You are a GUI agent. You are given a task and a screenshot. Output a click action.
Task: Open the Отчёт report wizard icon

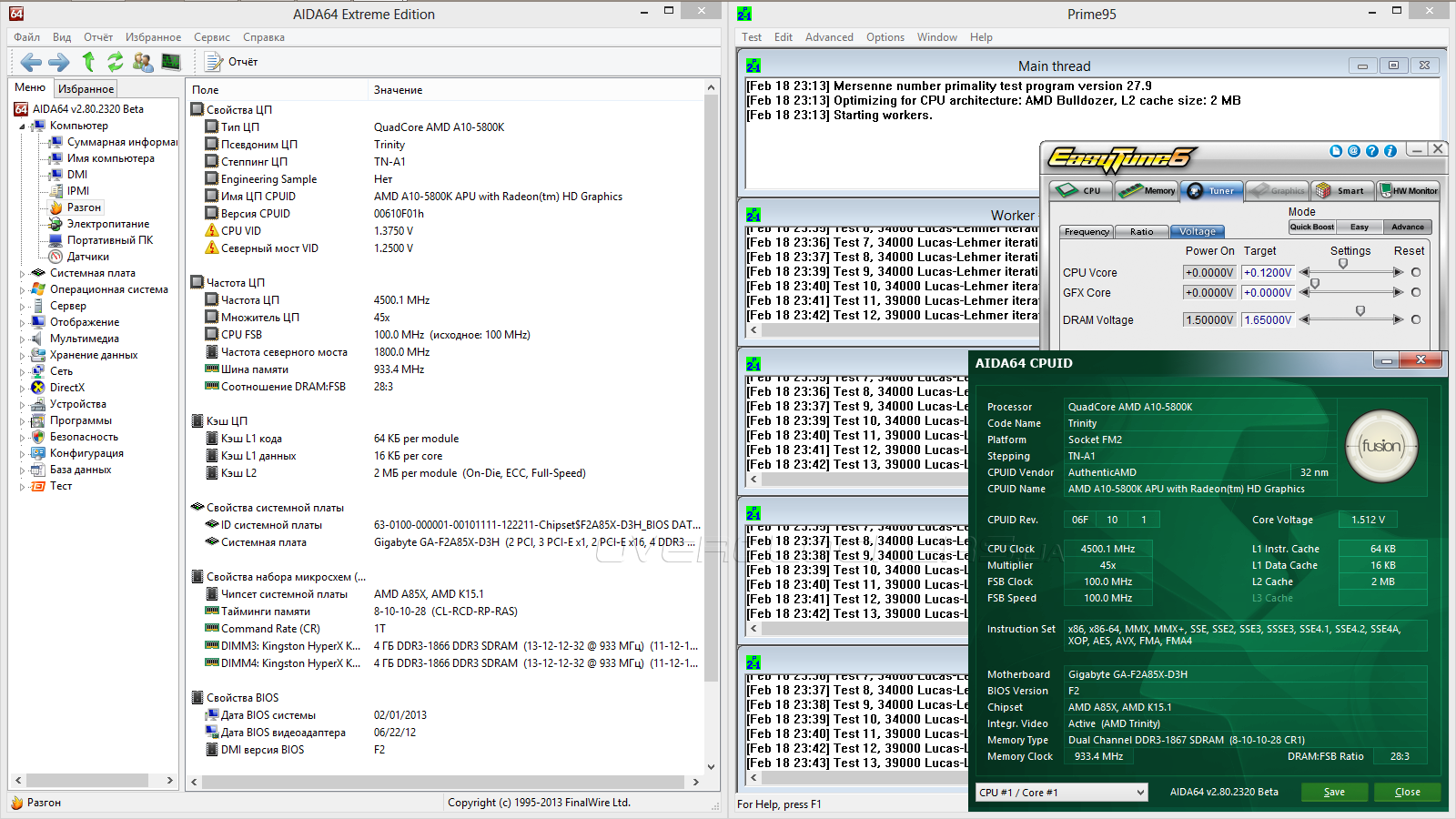[214, 62]
